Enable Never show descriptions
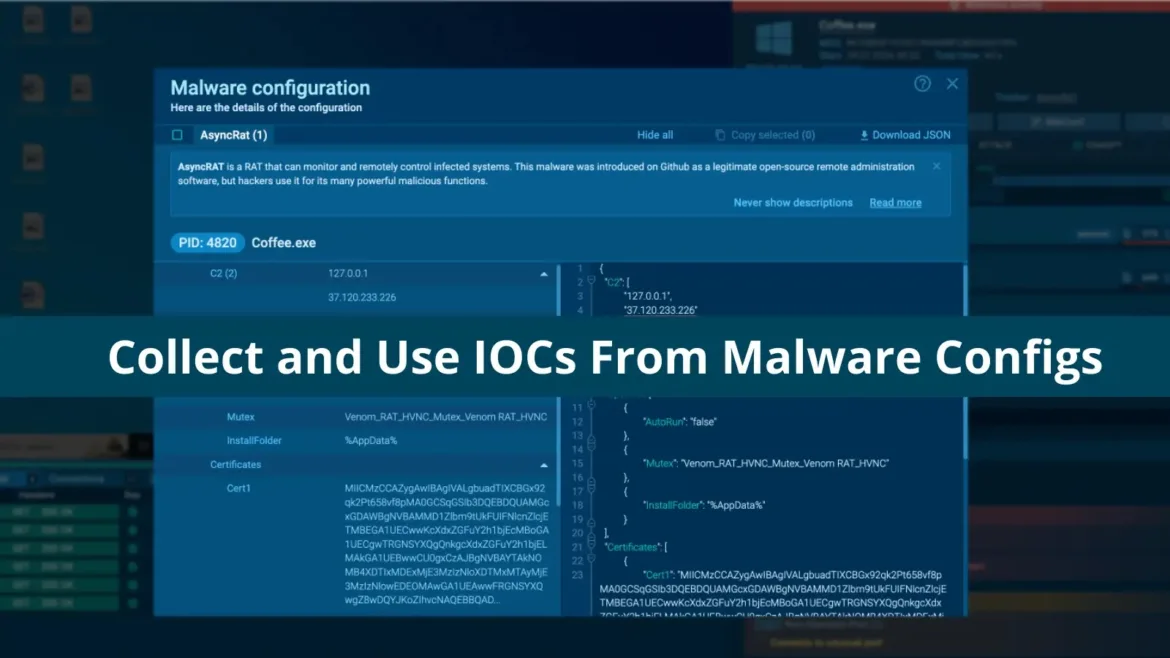The width and height of the screenshot is (1170, 658). pyautogui.click(x=793, y=202)
